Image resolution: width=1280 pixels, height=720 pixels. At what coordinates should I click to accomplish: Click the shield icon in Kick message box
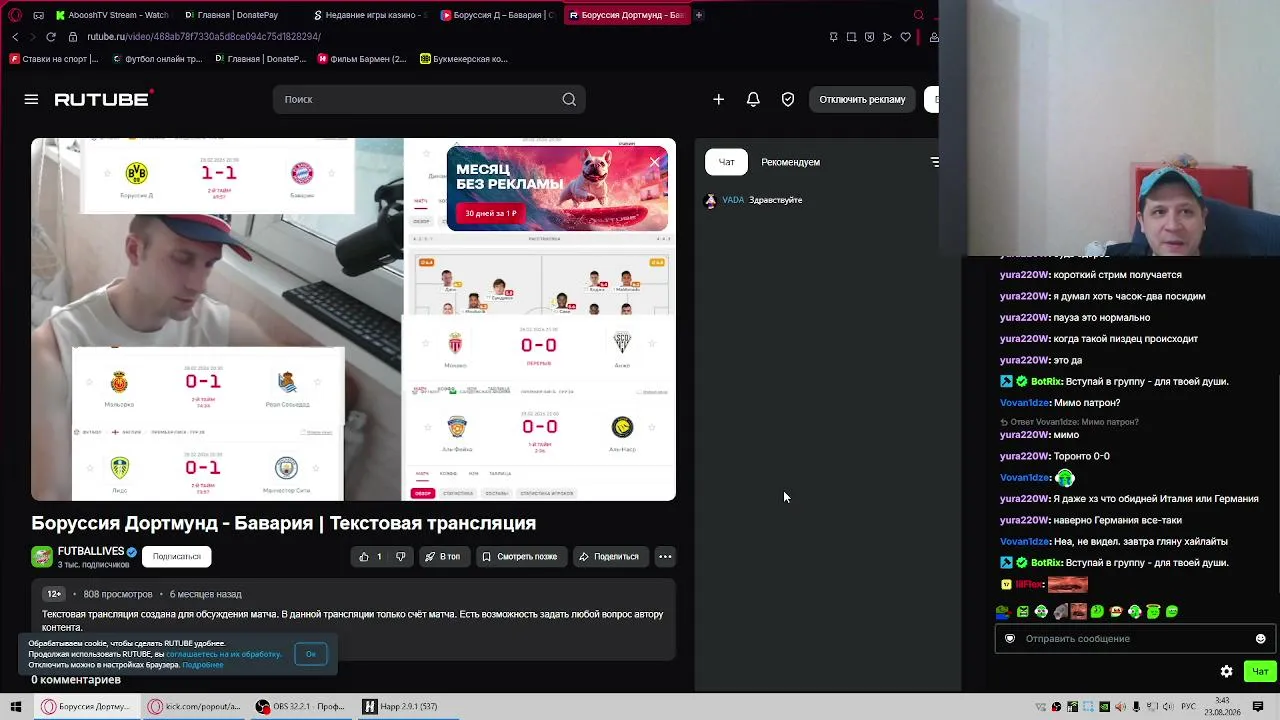1010,639
